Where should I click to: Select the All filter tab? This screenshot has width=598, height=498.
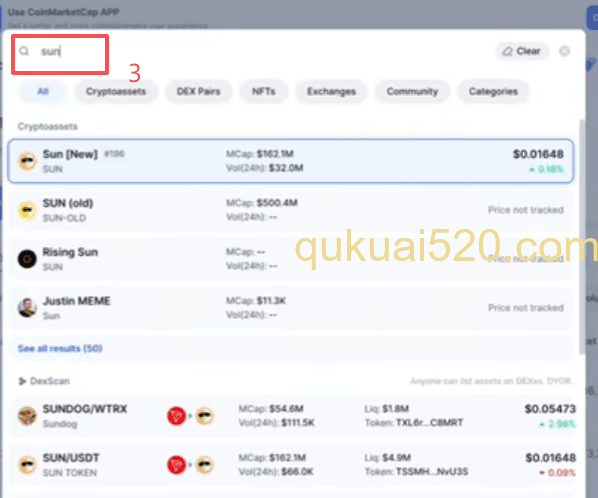43,92
